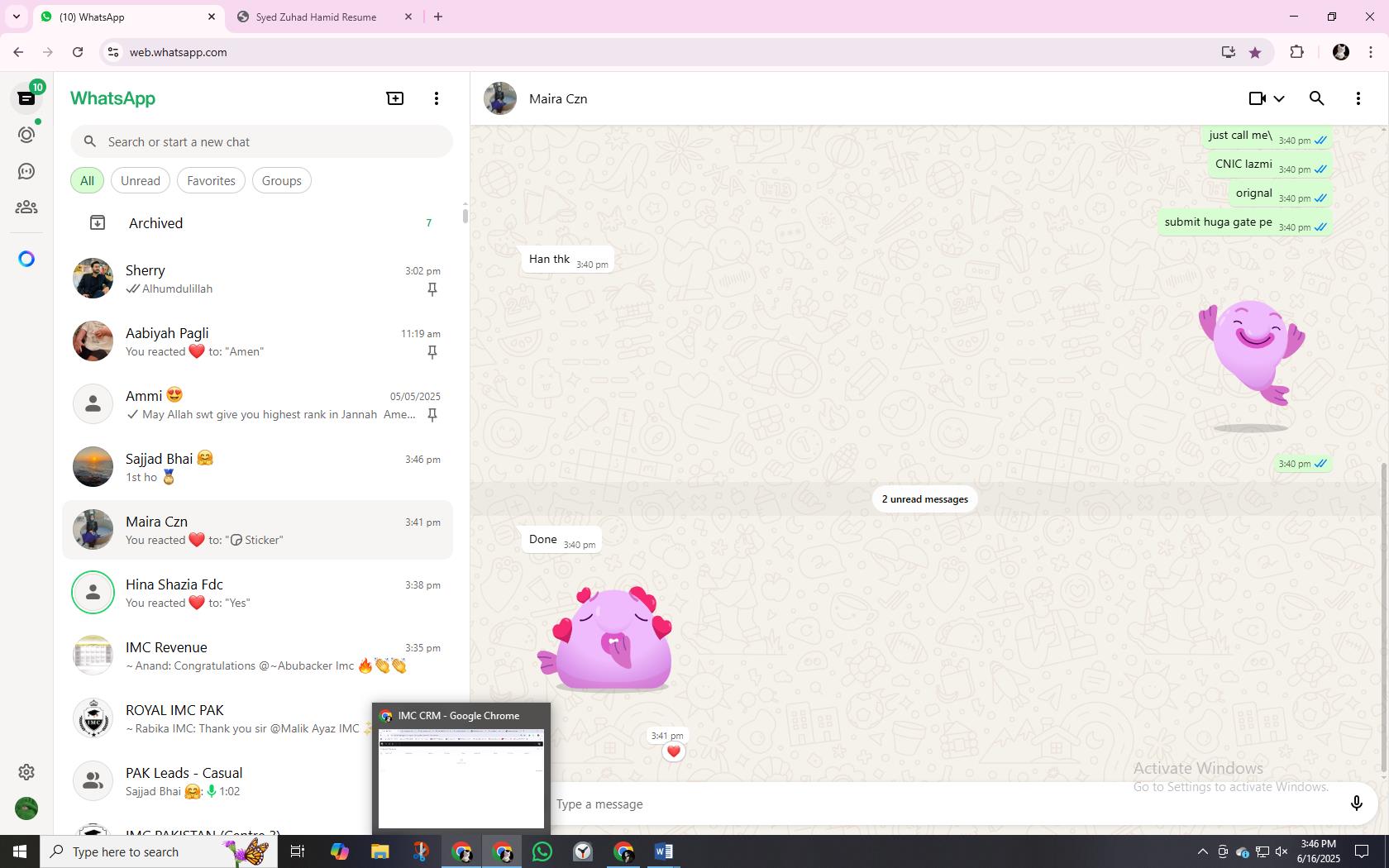The image size is (1389, 868).
Task: Open the Channels icon in sidebar
Action: click(26, 171)
